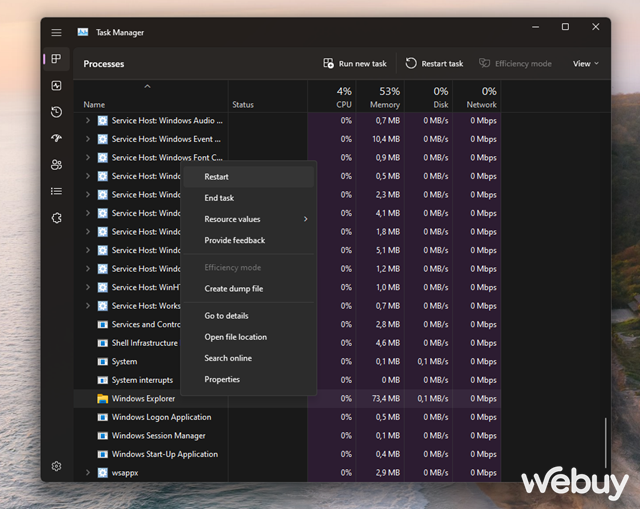Choose End task in context menu
The image size is (640, 509).
tap(249, 198)
